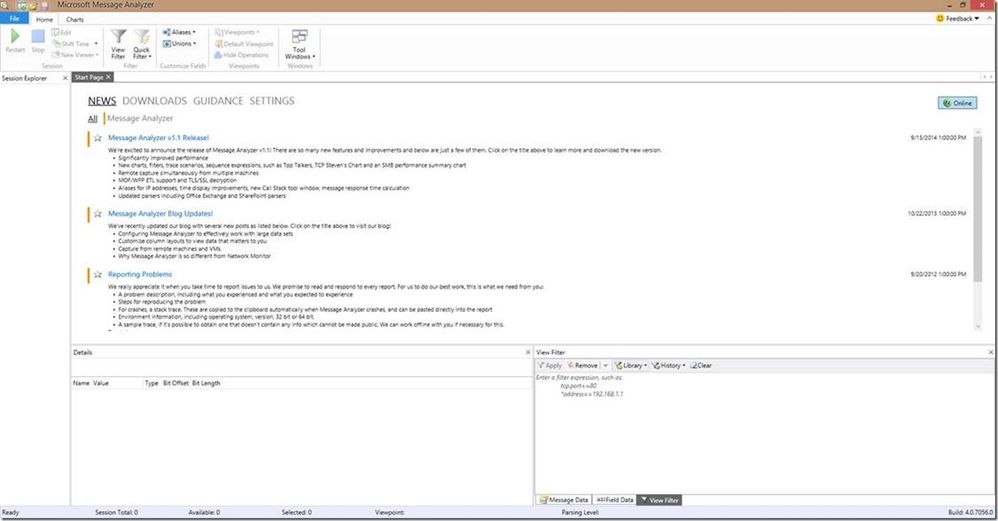Close the Details pane
Screen dimensions: 998x521
[x=528, y=352]
